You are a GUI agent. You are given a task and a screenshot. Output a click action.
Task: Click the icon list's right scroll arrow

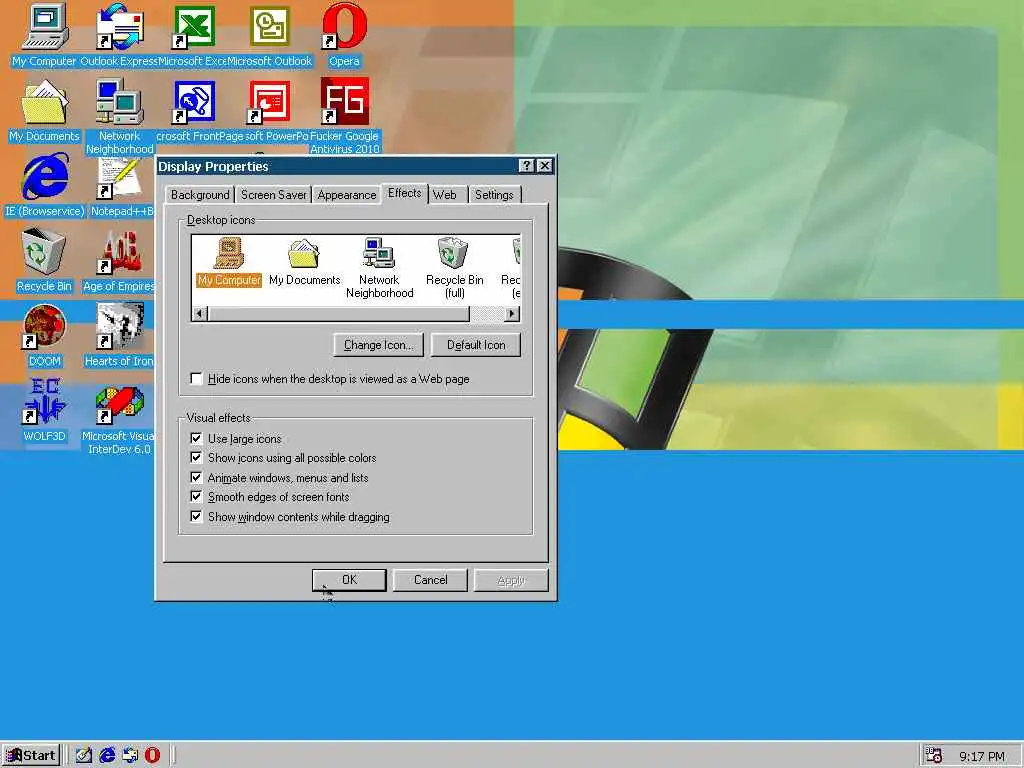pos(513,314)
